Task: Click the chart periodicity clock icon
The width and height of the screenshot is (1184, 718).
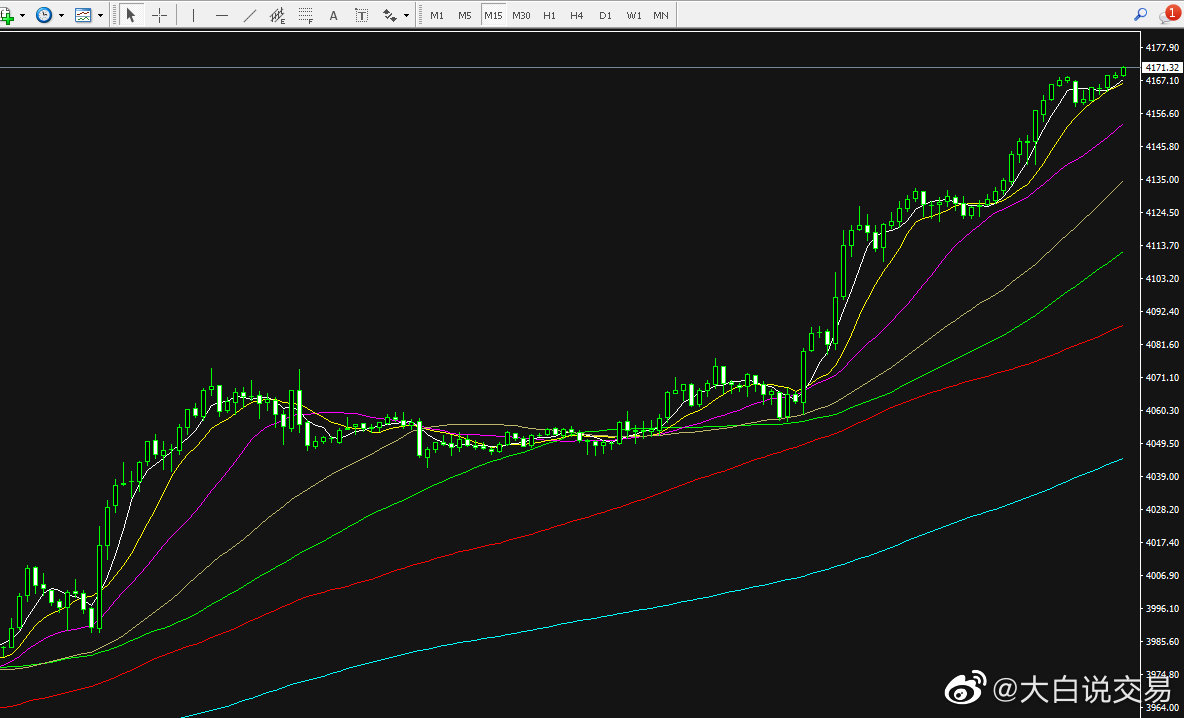Action: click(x=44, y=16)
